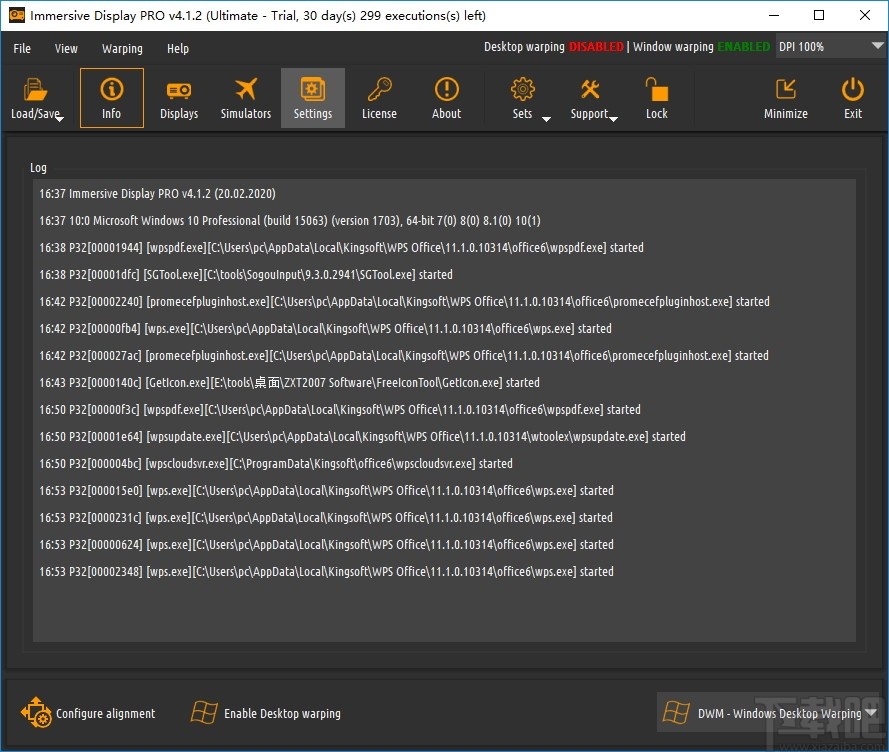Select log entry P32[00000624] wps.exe
The height and width of the screenshot is (752, 889).
[326, 545]
